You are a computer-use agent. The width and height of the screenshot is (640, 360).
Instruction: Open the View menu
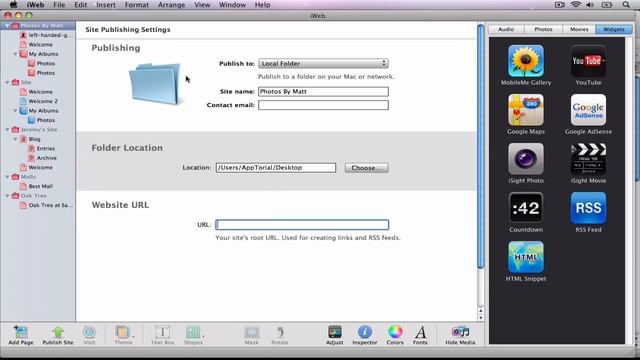[202, 5]
